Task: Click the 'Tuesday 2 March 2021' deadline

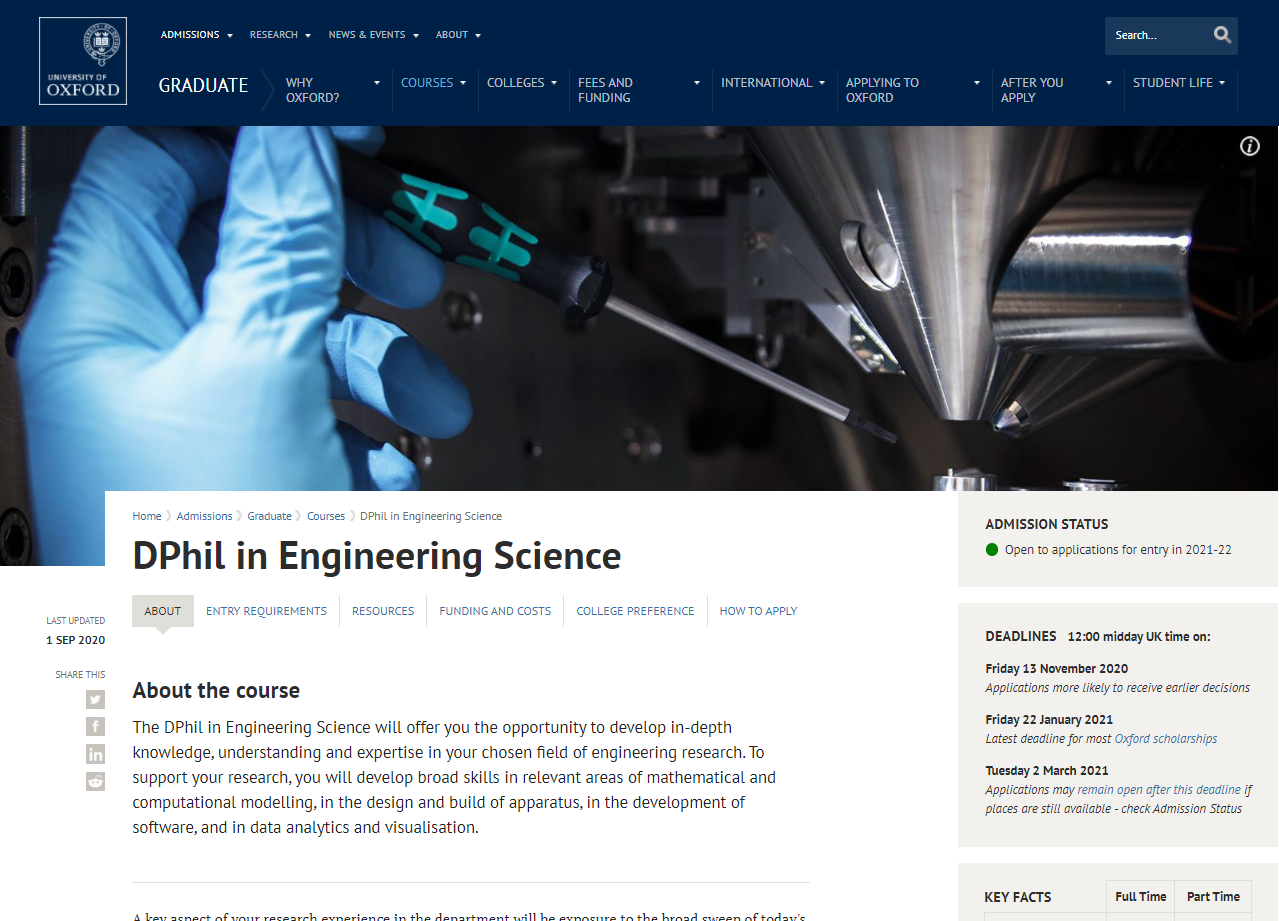Action: click(x=1047, y=771)
